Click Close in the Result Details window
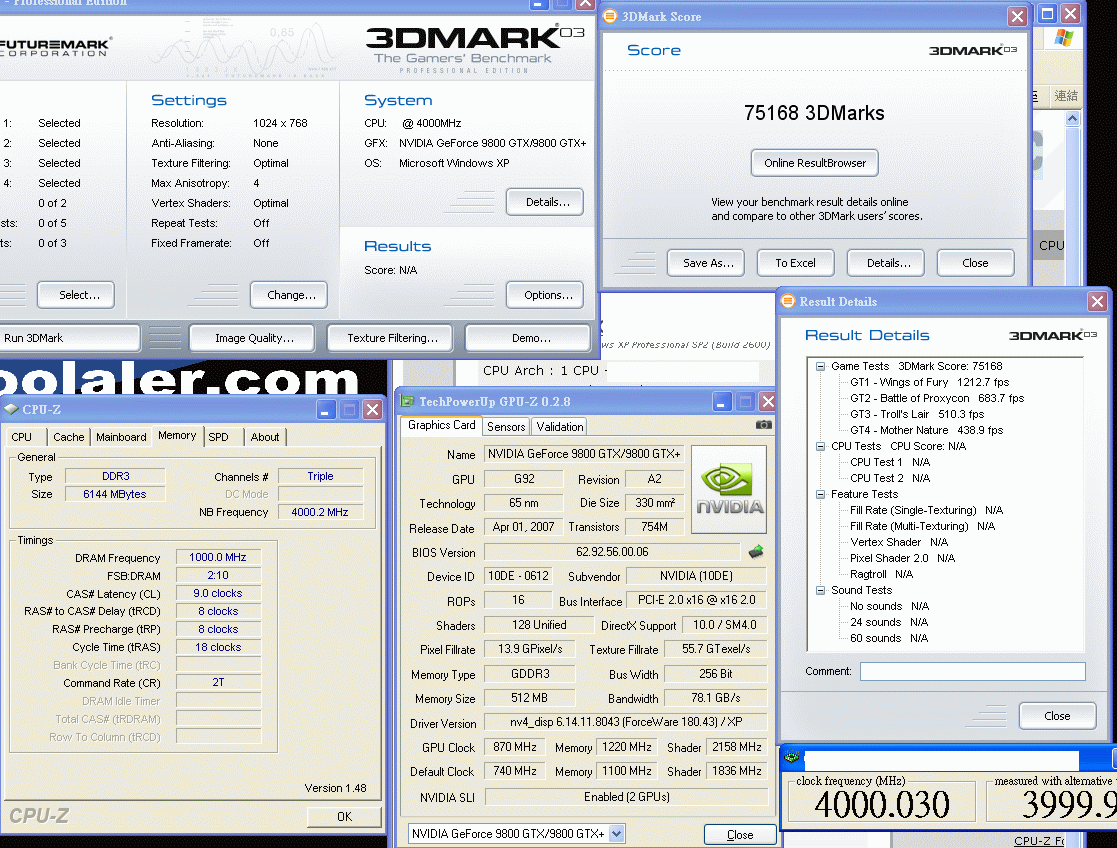The height and width of the screenshot is (848, 1117). pos(1058,715)
